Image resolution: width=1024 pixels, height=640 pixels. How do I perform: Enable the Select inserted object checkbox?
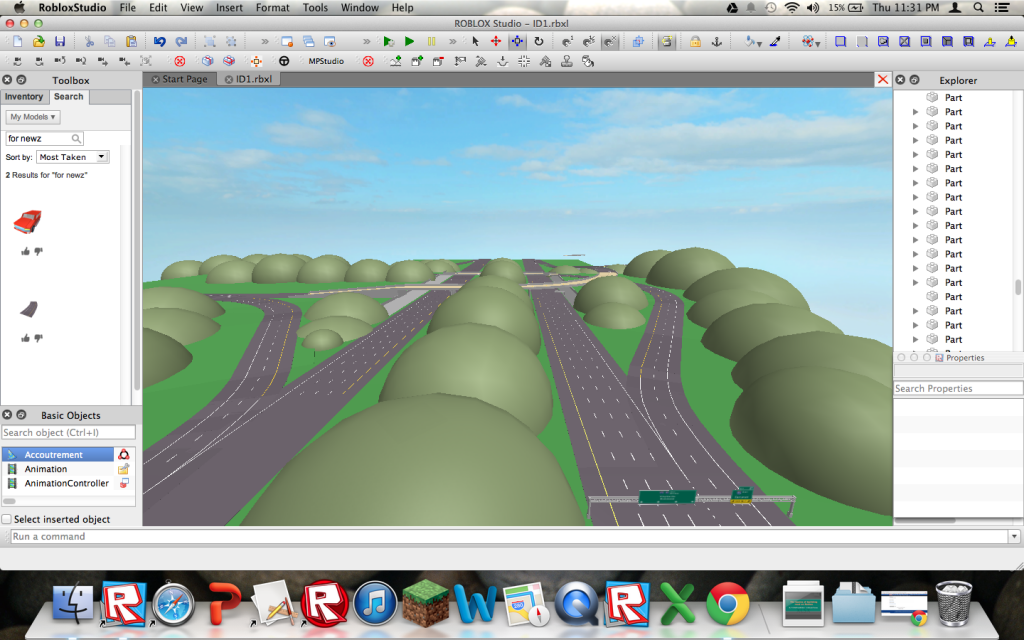click(7, 519)
